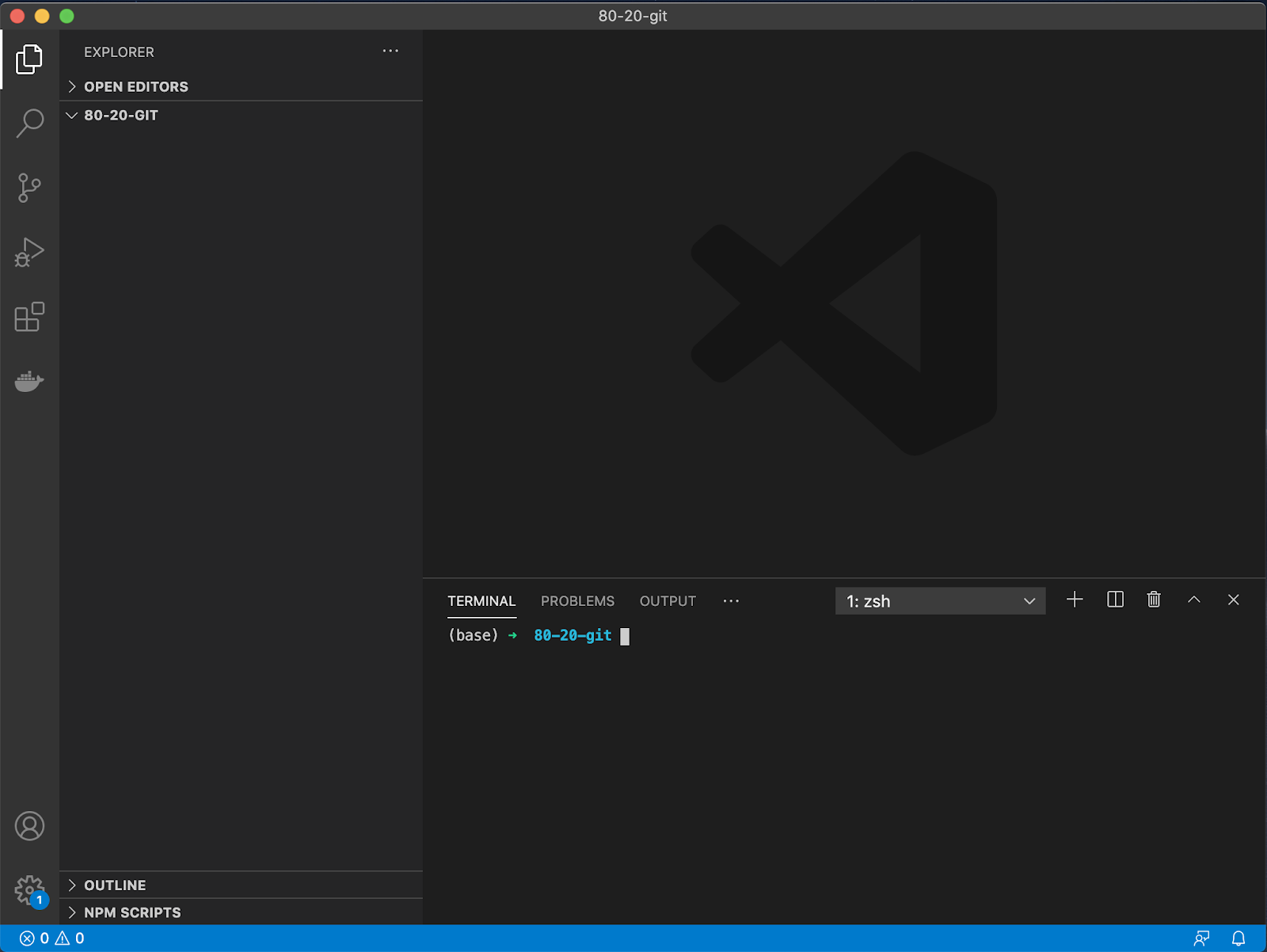Click errors and warnings status bar indicator

[x=52, y=939]
